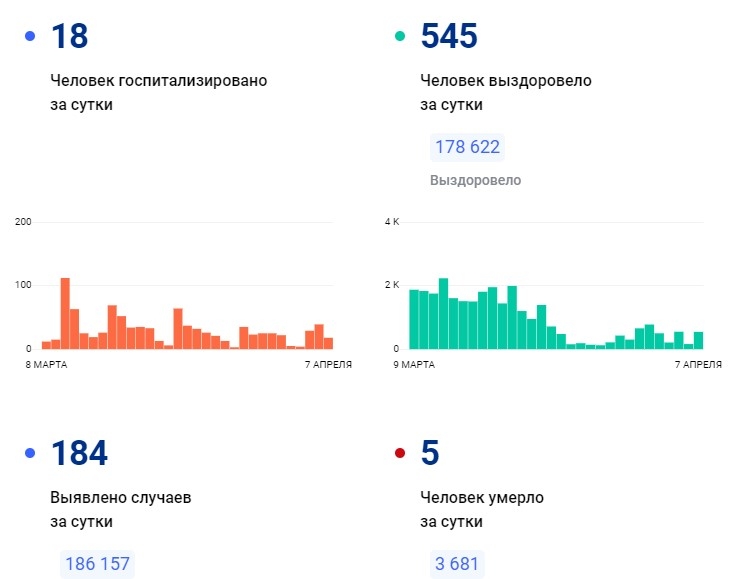Click the 8 МАРТА axis label
751x579 pixels.
[47, 365]
